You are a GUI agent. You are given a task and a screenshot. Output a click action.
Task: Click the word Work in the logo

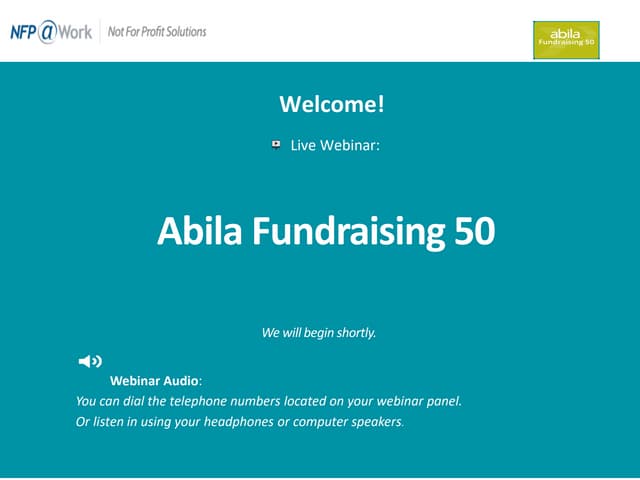(x=77, y=32)
